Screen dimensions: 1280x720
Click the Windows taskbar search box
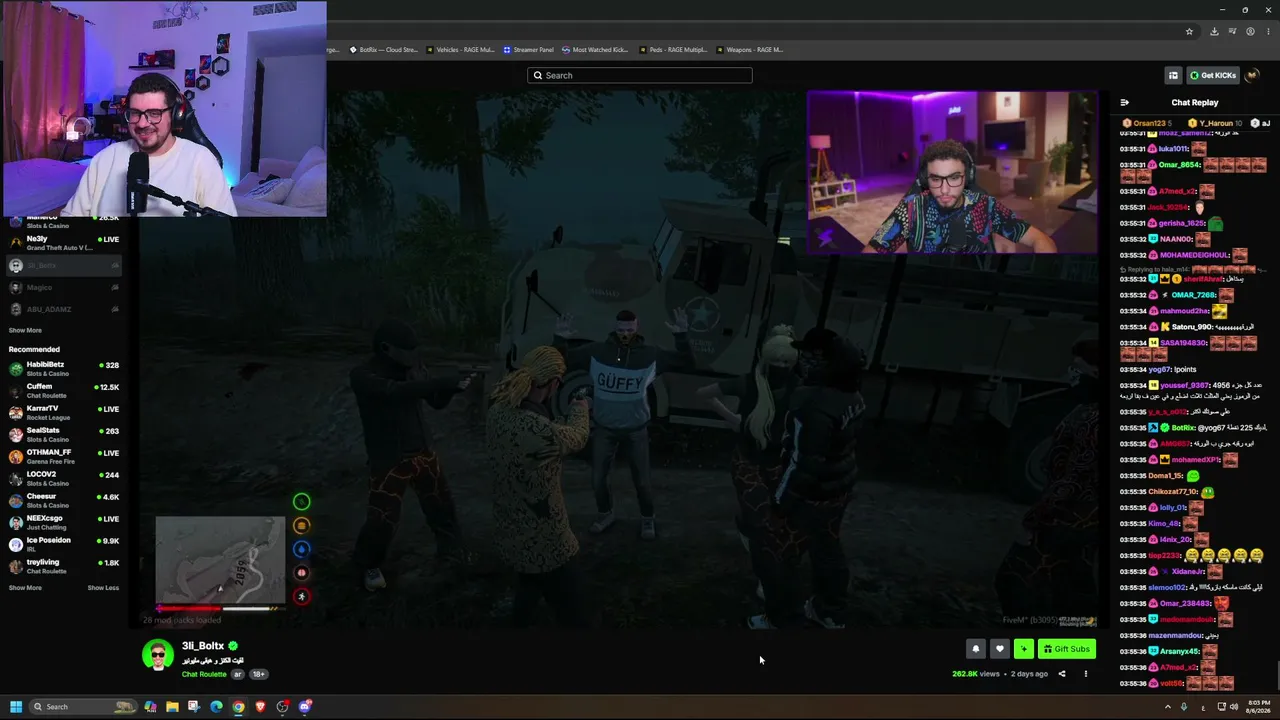(83, 707)
